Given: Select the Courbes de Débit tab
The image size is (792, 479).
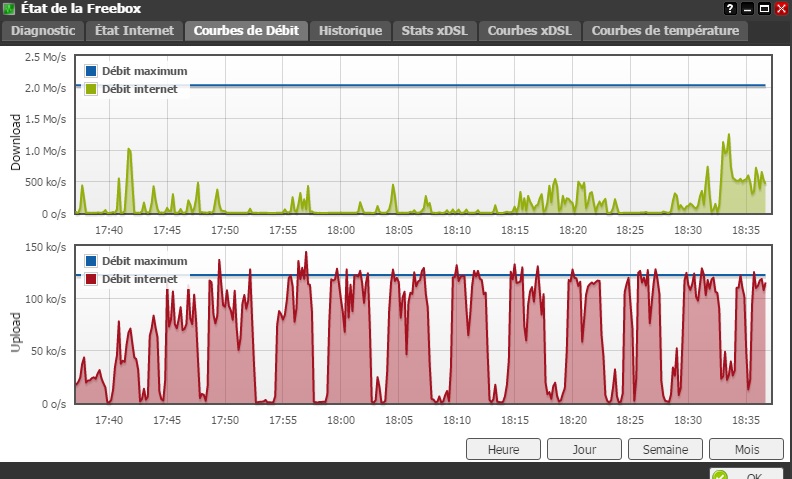Looking at the screenshot, I should pyautogui.click(x=246, y=30).
